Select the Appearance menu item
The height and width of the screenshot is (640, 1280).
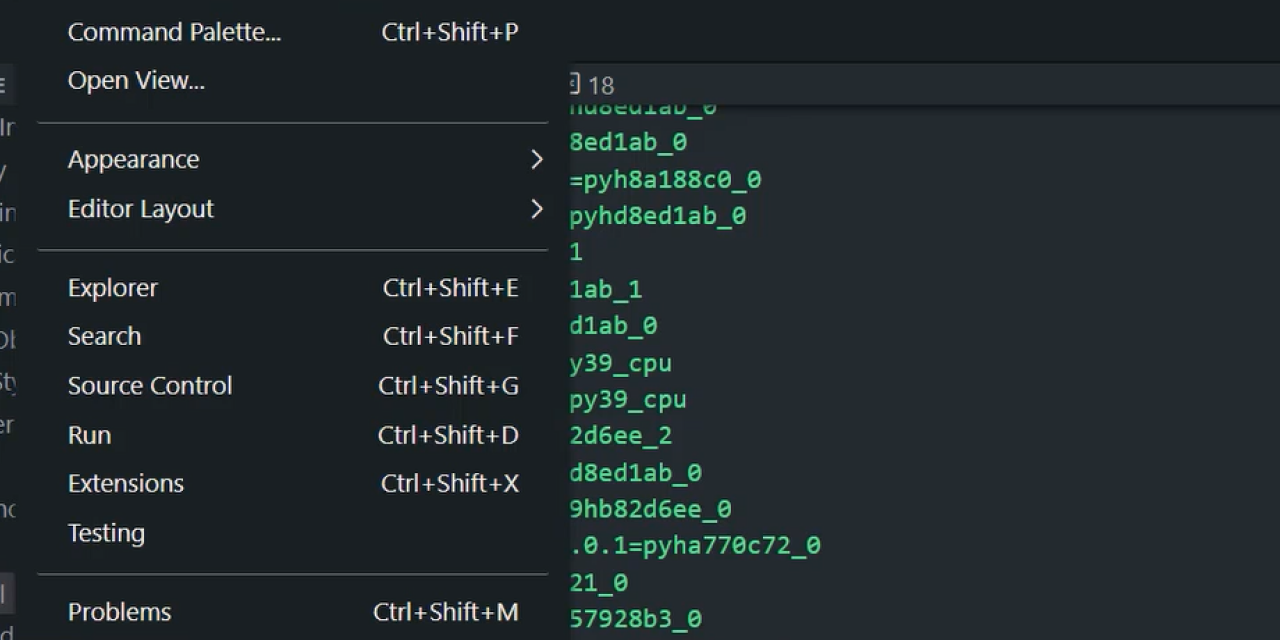coord(133,160)
